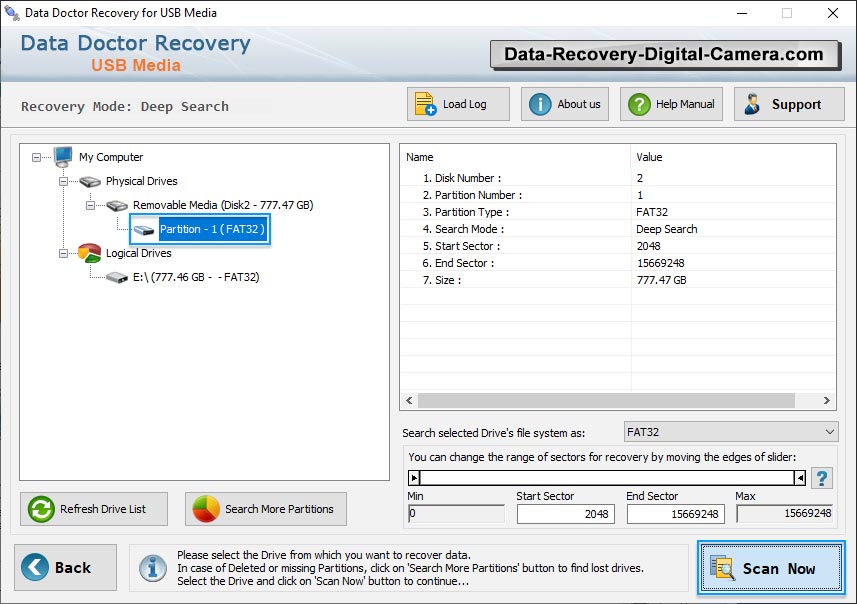Click the properties table horizontal scrollbar thumb
The image size is (857, 604).
(606, 400)
